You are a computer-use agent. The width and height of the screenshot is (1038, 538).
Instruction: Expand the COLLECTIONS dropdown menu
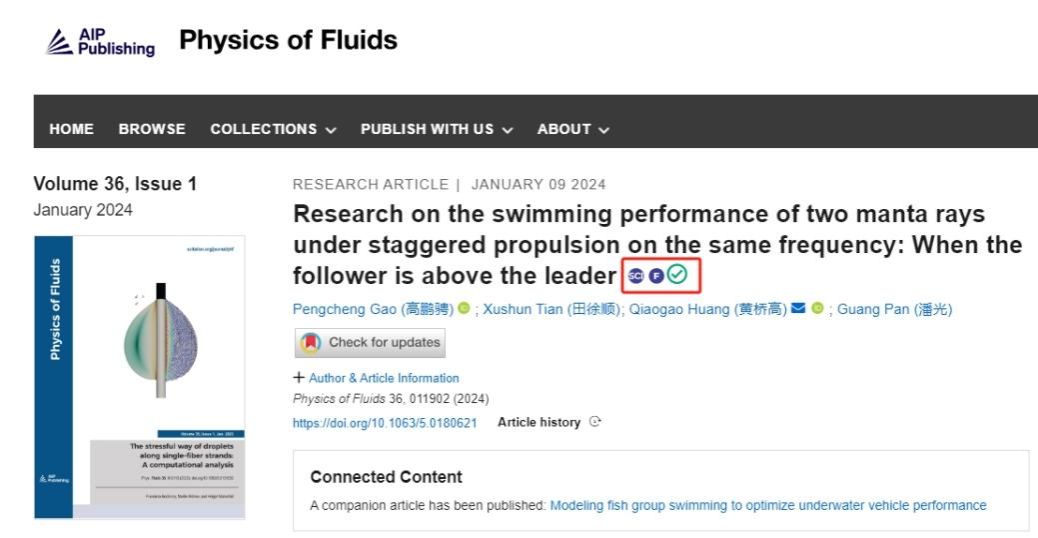(273, 130)
